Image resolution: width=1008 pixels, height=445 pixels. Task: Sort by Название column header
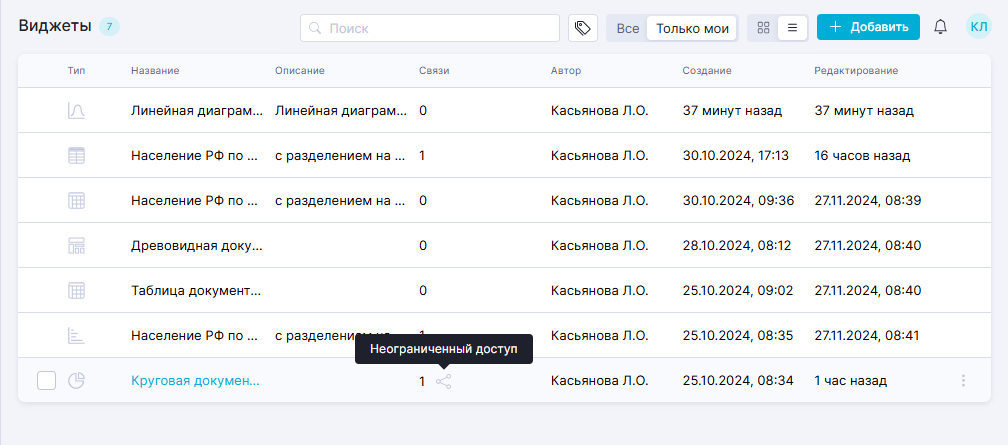click(154, 71)
